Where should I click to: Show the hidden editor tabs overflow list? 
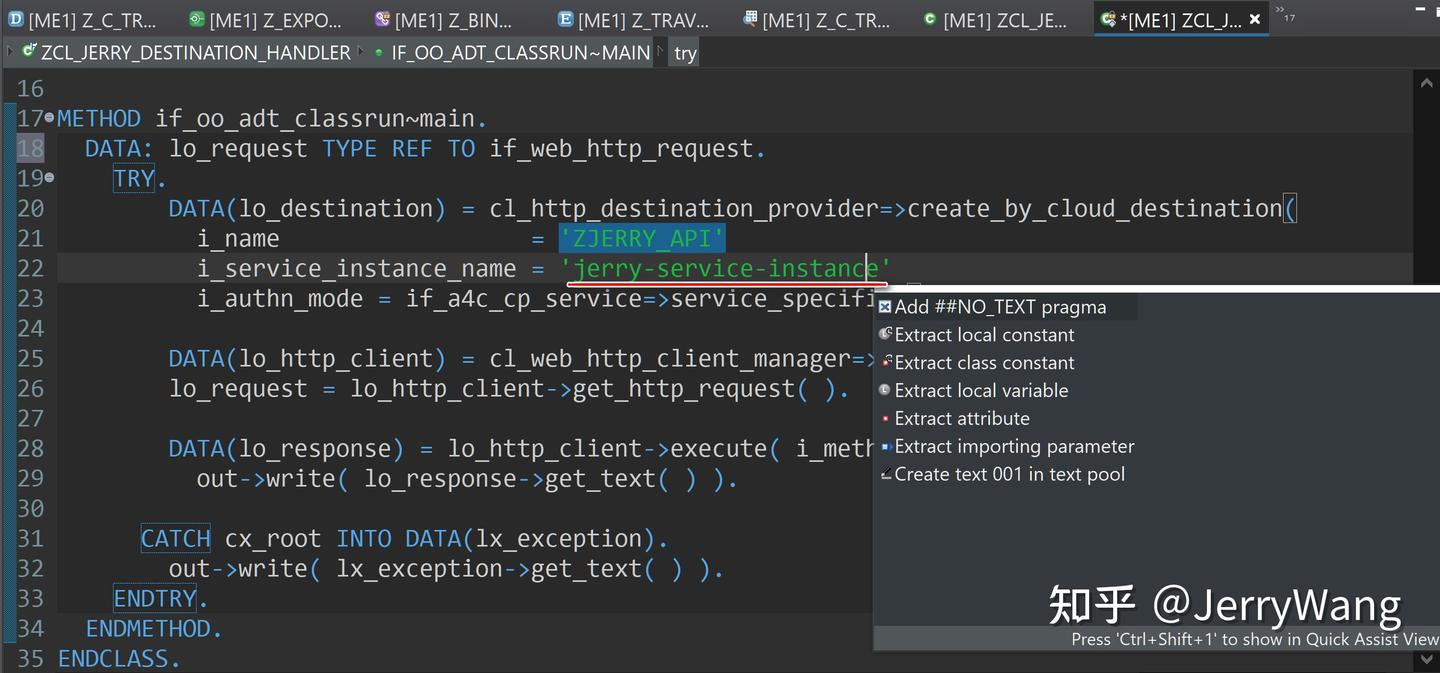1285,14
